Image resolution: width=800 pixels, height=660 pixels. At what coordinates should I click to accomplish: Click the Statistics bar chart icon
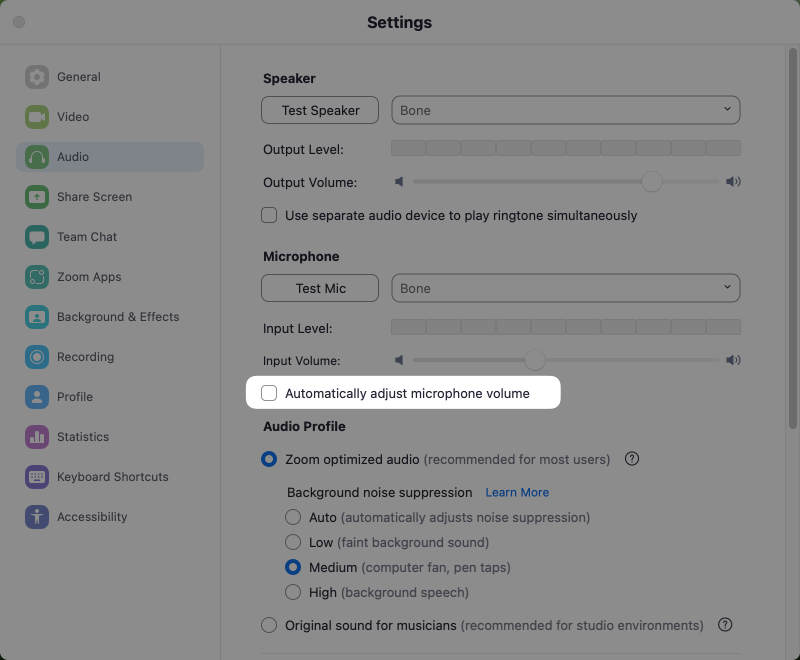(x=37, y=437)
